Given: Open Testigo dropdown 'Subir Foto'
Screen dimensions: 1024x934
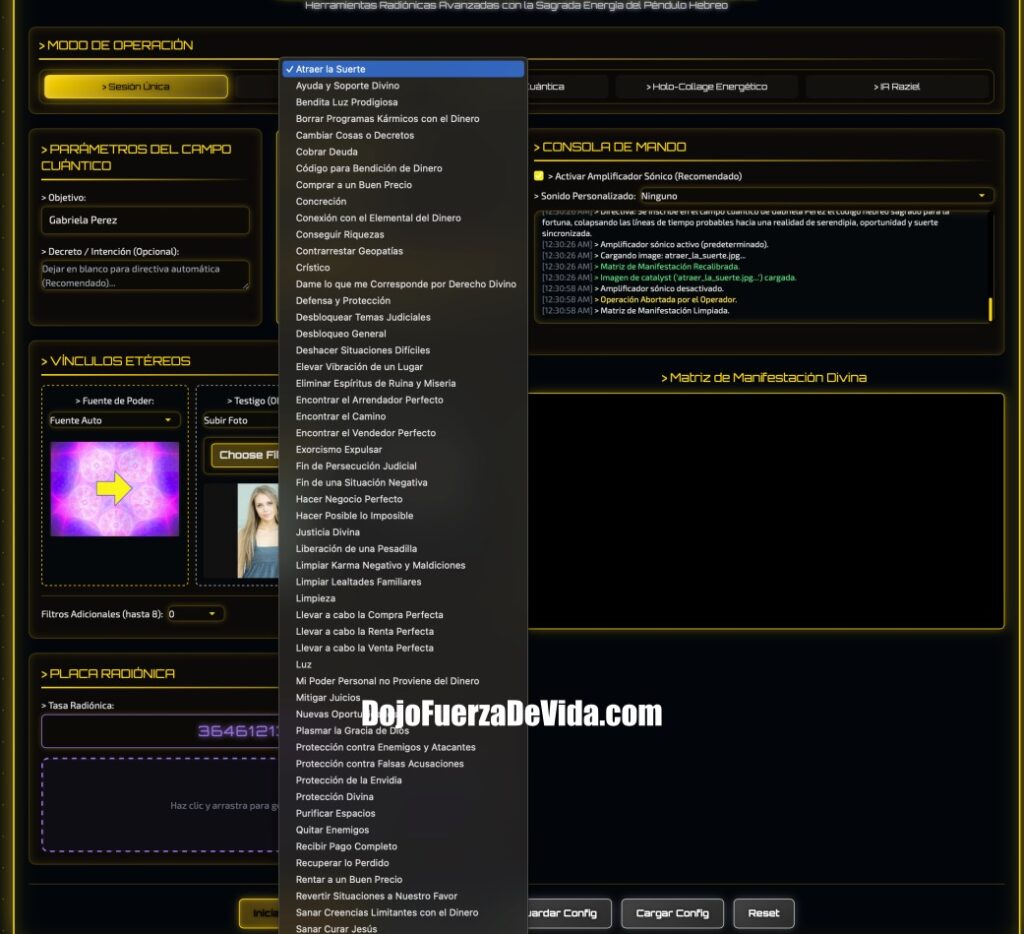Looking at the screenshot, I should 240,421.
